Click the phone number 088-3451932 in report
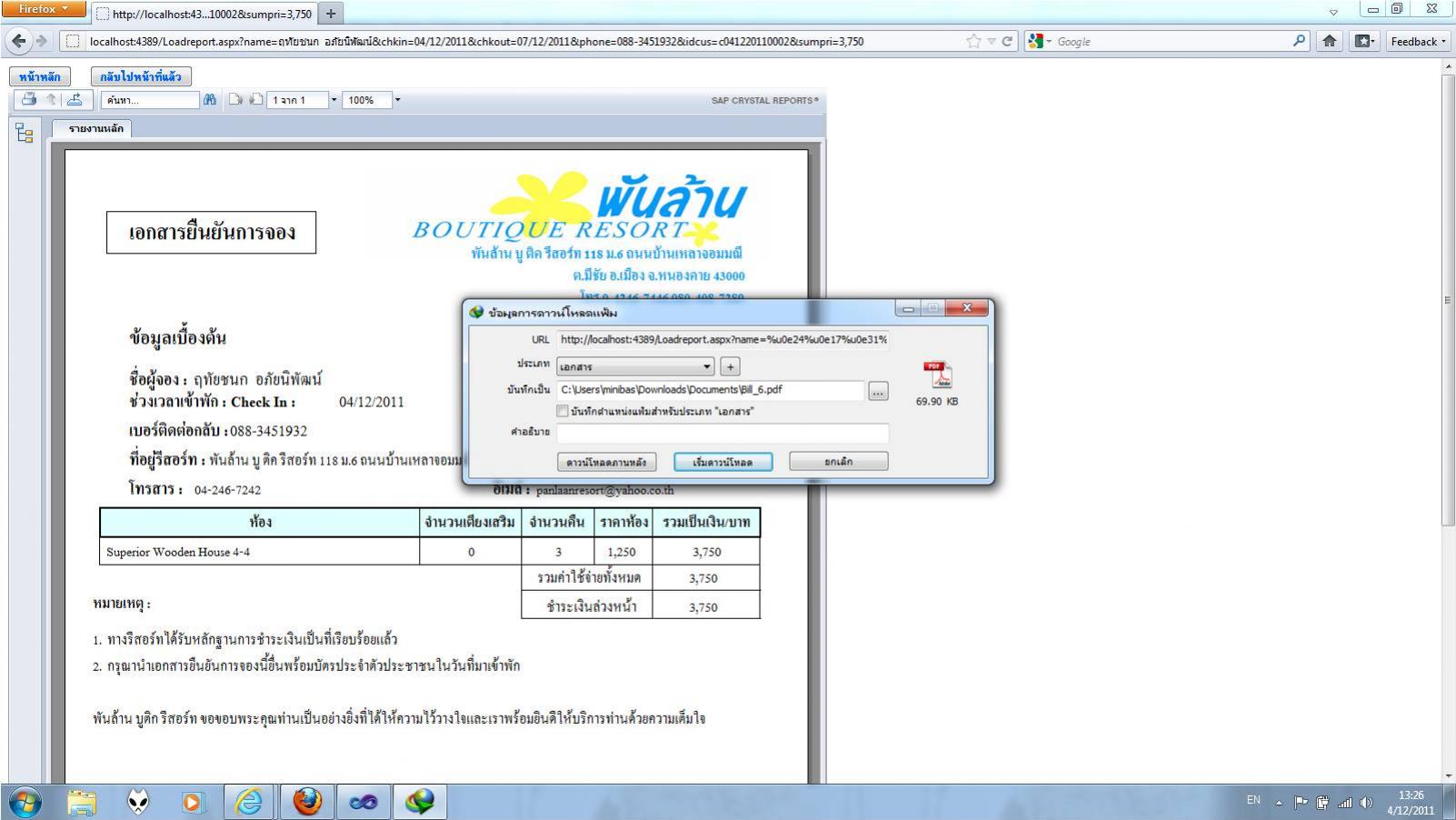This screenshot has width=1456, height=820. 268,431
